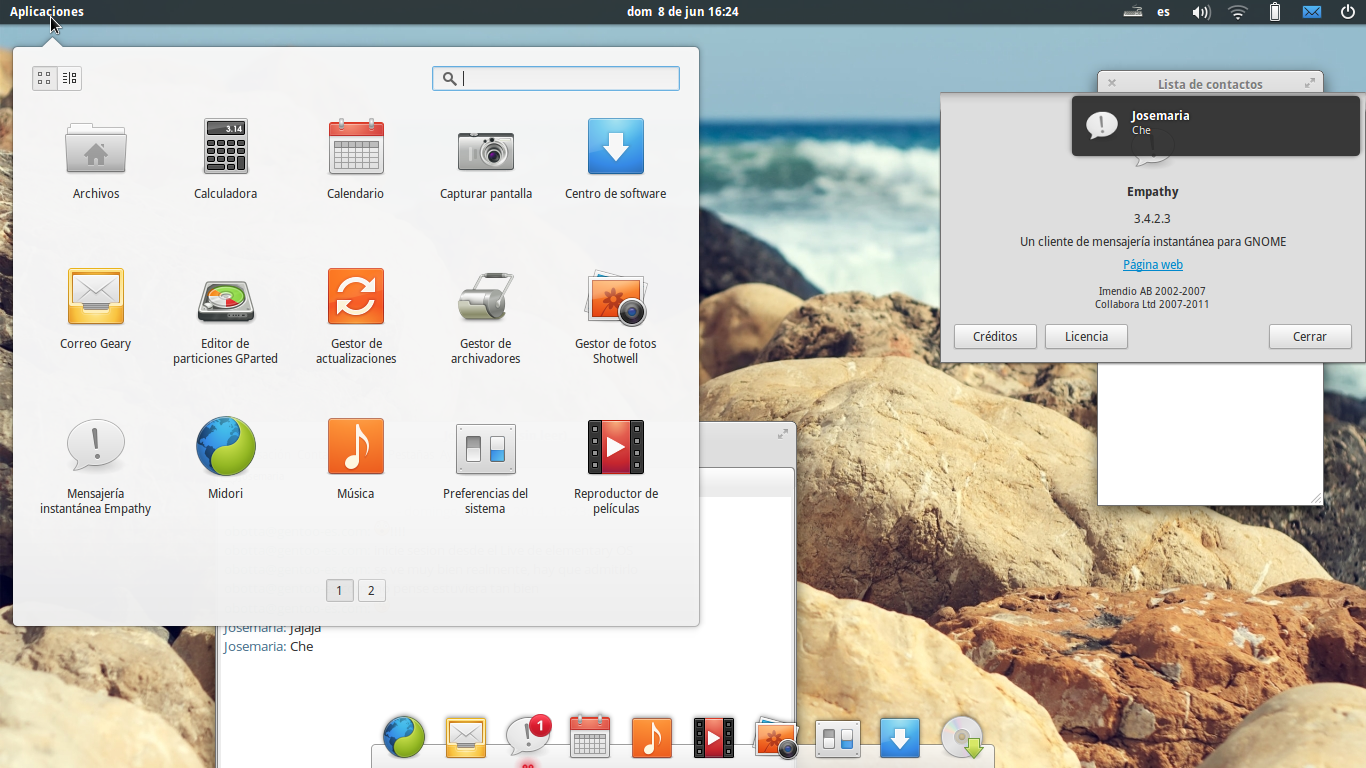Go to launcher page 1
The height and width of the screenshot is (768, 1366).
tap(339, 591)
